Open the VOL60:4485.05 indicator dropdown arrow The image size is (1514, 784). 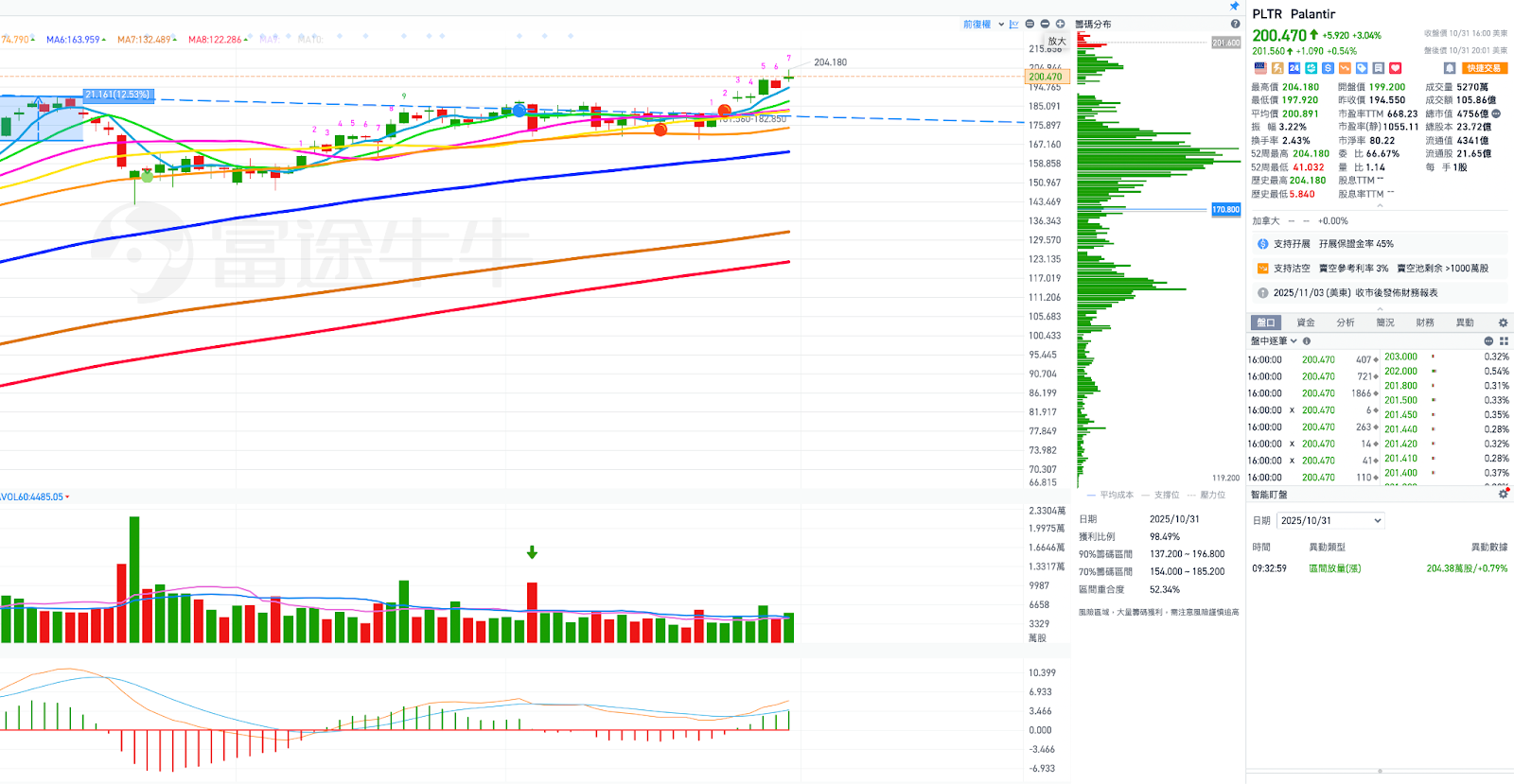coord(67,497)
